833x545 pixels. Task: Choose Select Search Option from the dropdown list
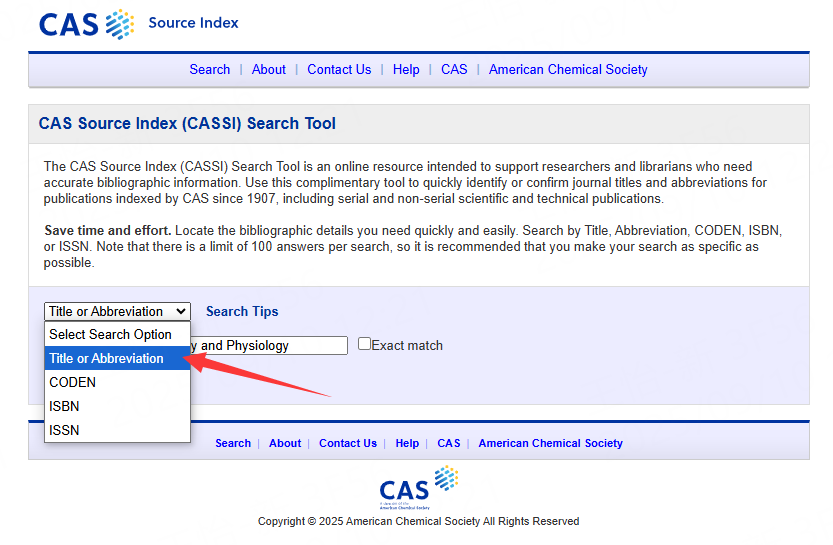click(117, 335)
